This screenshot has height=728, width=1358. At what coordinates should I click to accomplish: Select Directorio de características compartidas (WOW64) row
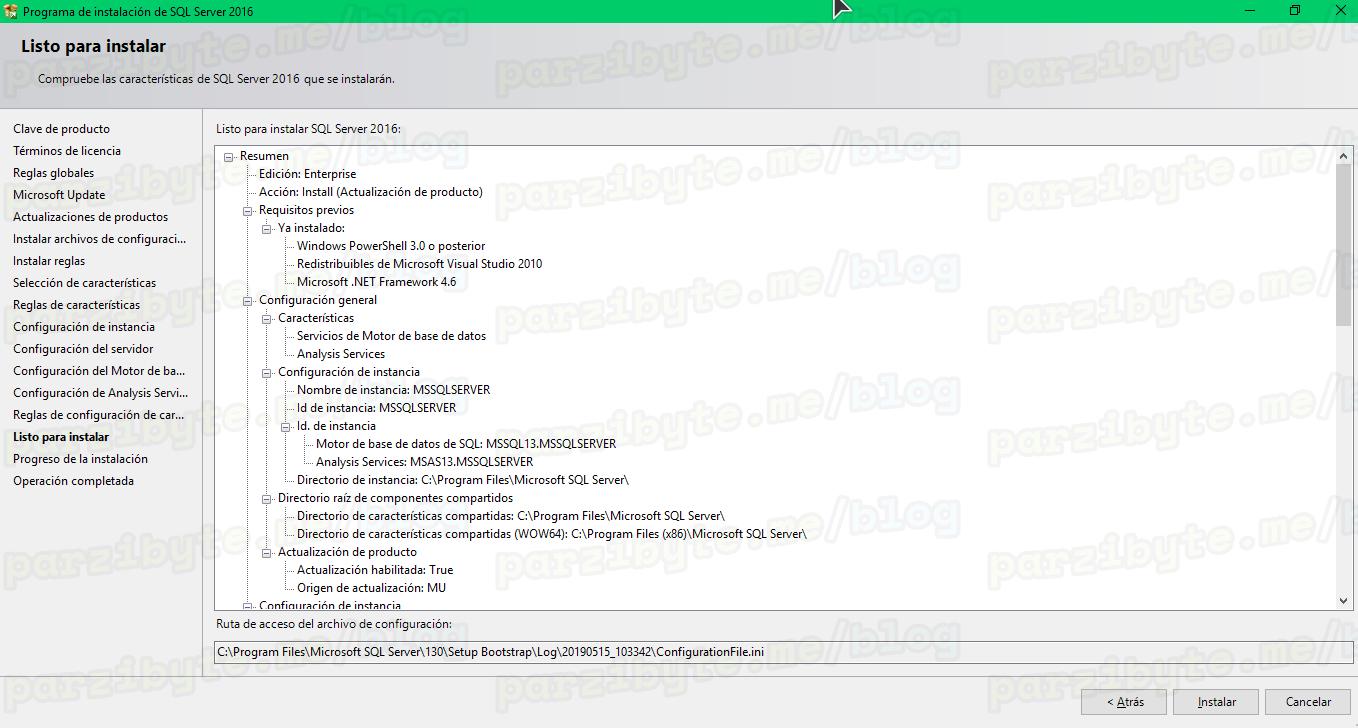click(551, 534)
